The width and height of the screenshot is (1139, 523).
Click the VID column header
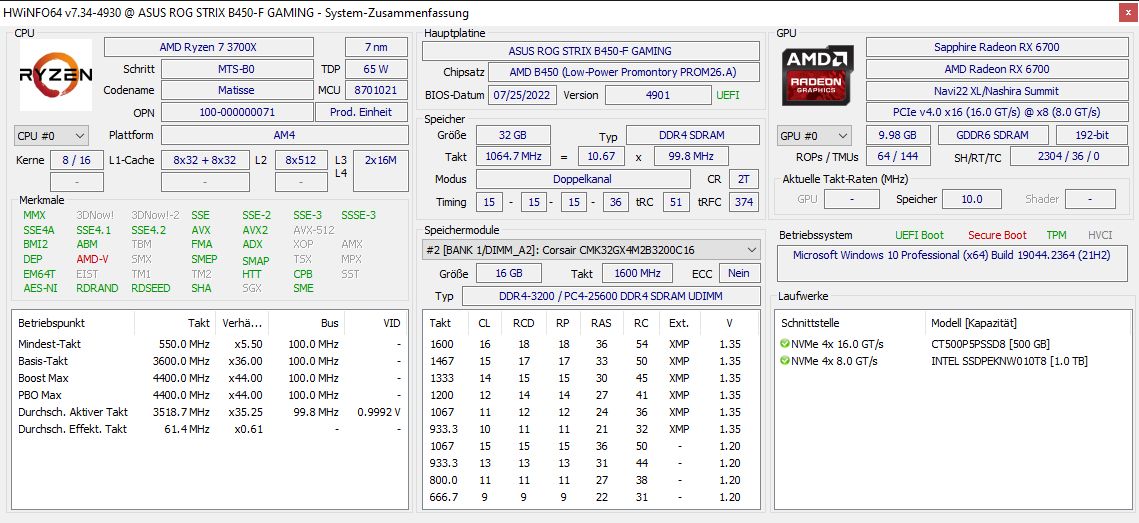pos(392,323)
